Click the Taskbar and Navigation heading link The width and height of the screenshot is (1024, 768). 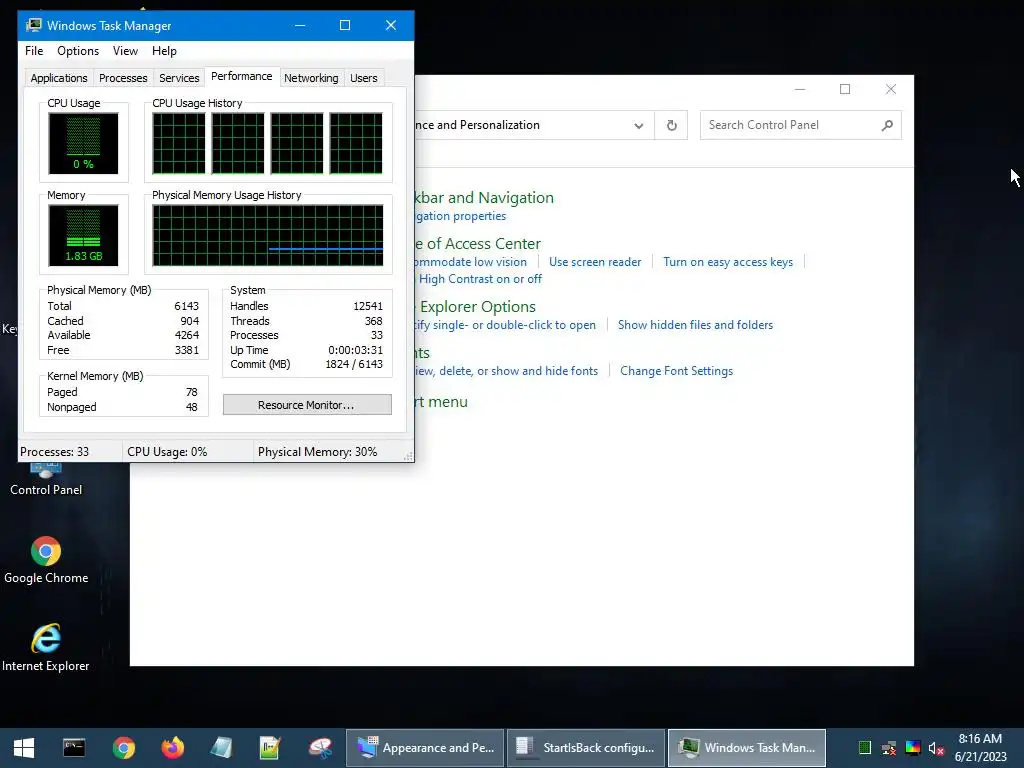pyautogui.click(x=484, y=198)
